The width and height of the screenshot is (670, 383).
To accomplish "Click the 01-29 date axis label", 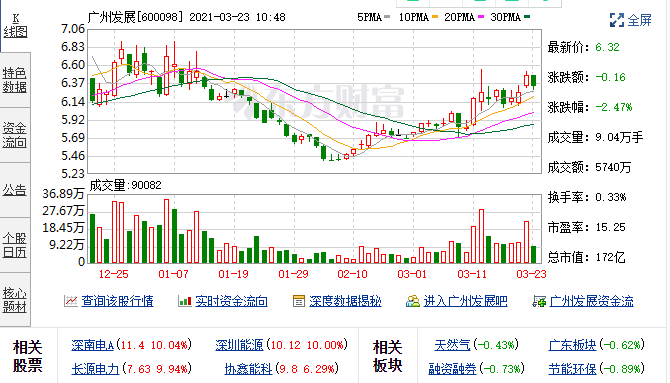I will [x=293, y=274].
